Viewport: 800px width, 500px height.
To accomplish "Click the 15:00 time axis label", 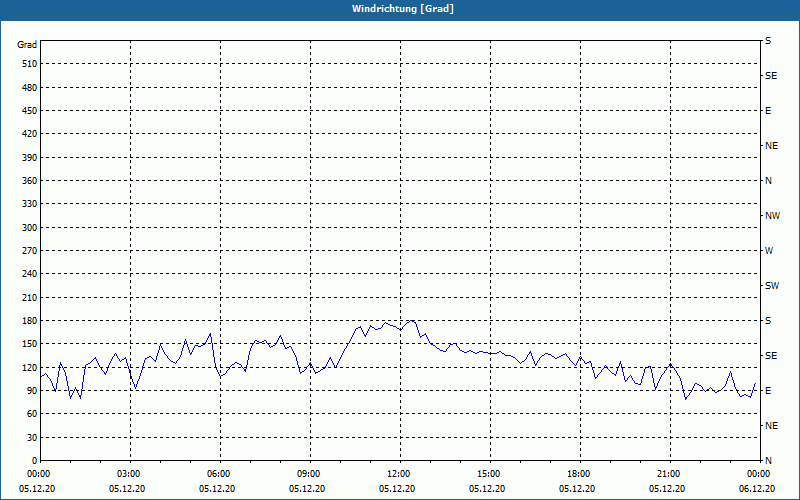I will (490, 474).
